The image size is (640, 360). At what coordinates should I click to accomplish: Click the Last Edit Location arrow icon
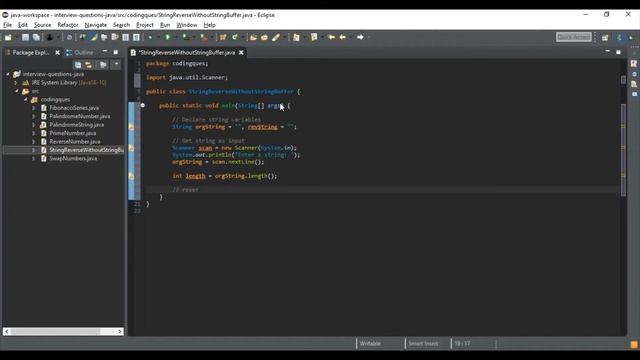[331, 37]
